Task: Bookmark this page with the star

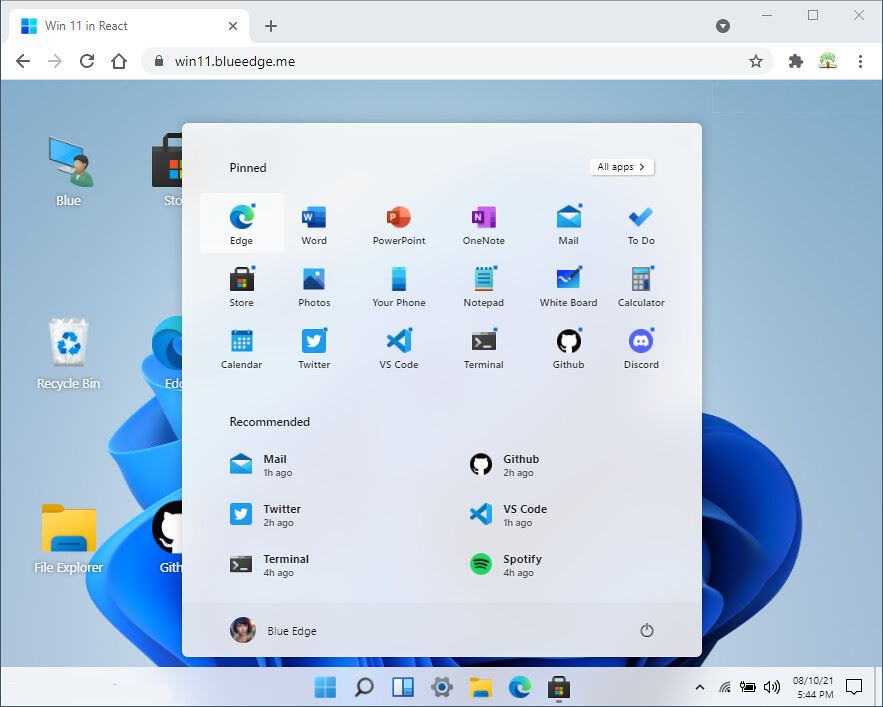Action: [x=756, y=61]
